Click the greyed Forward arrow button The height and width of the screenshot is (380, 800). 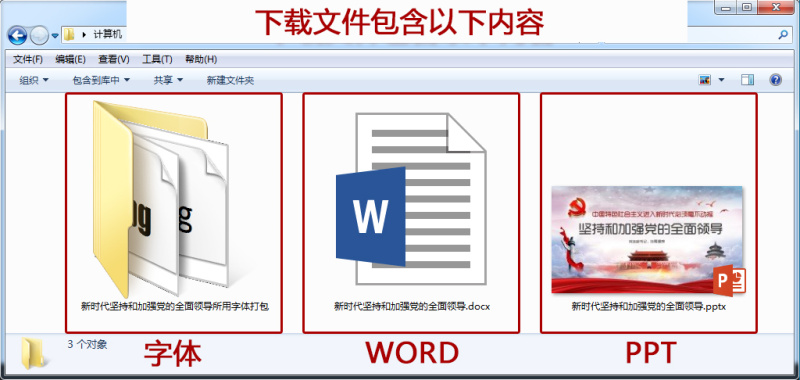pos(39,35)
